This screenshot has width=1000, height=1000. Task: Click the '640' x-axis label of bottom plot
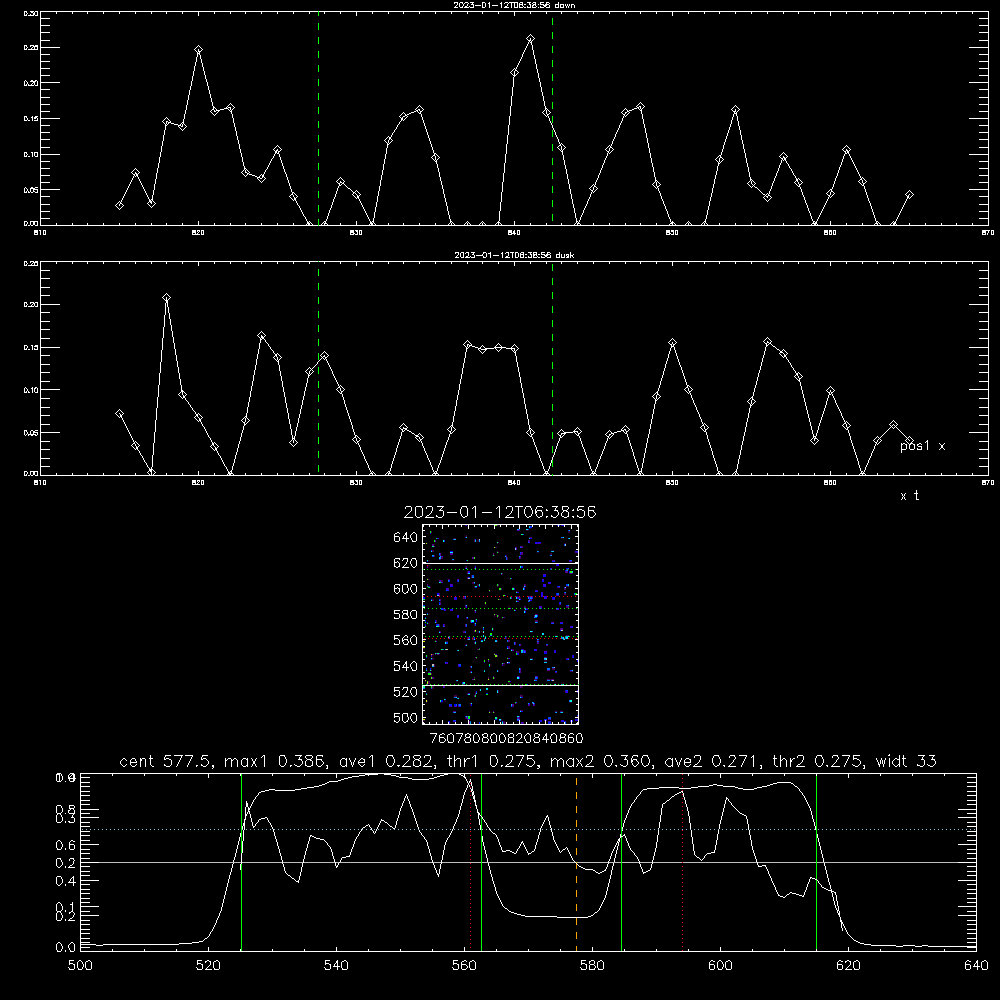tap(976, 966)
